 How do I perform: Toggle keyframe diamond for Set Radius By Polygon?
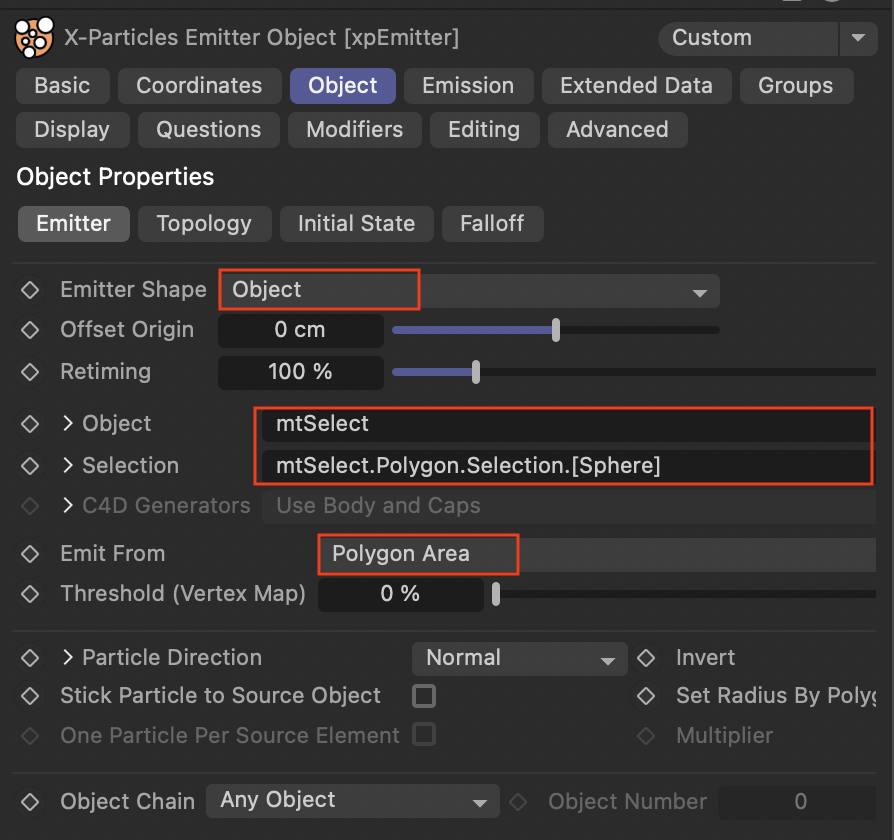(646, 696)
